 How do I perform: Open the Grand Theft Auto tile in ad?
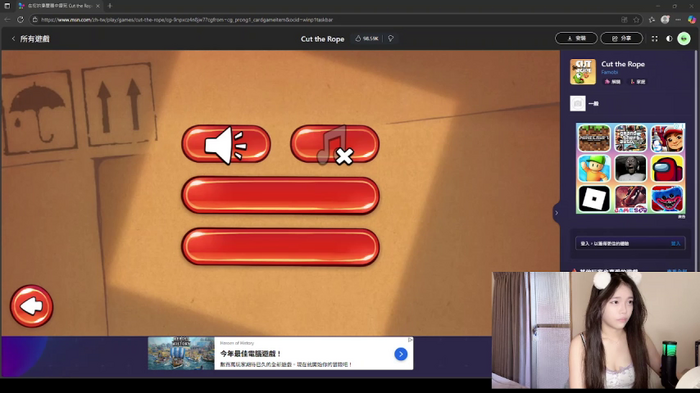(630, 138)
